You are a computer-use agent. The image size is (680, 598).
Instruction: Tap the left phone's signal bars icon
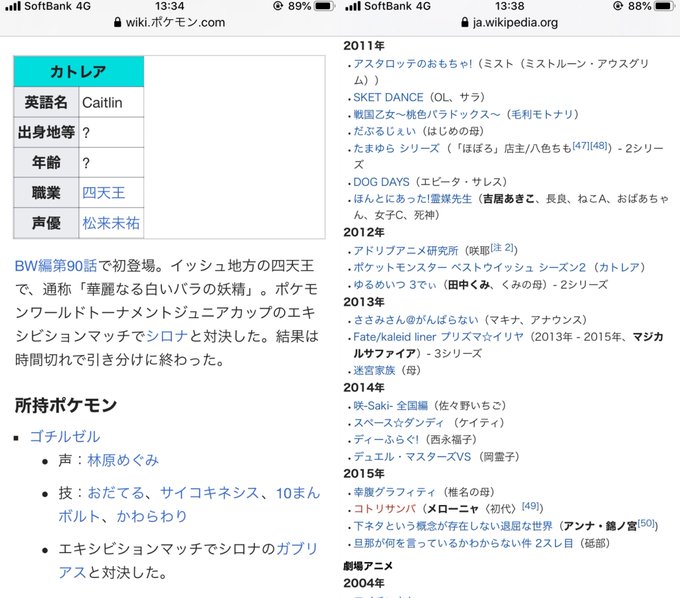click(x=13, y=6)
